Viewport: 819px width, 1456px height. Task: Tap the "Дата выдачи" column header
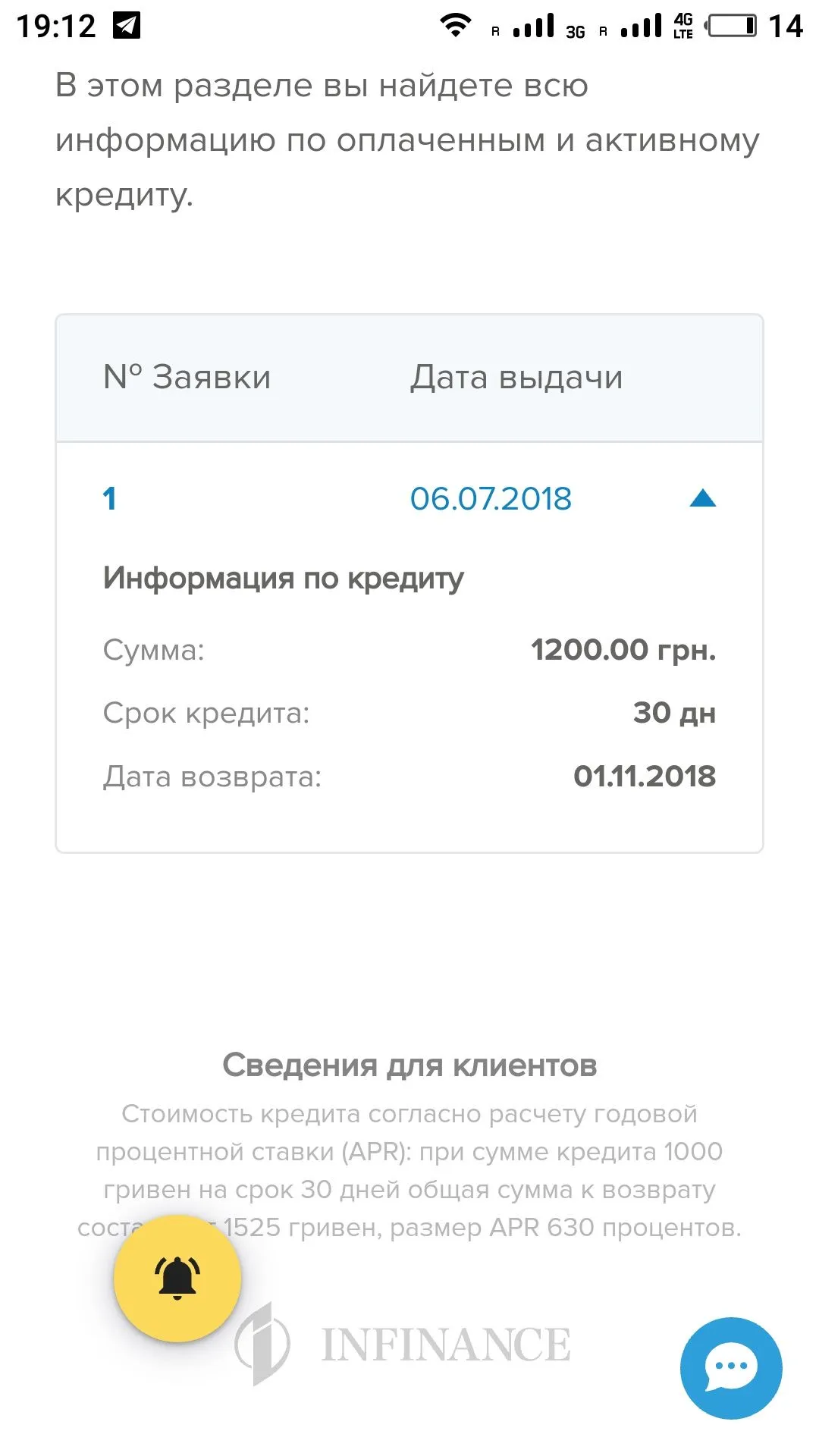point(516,378)
